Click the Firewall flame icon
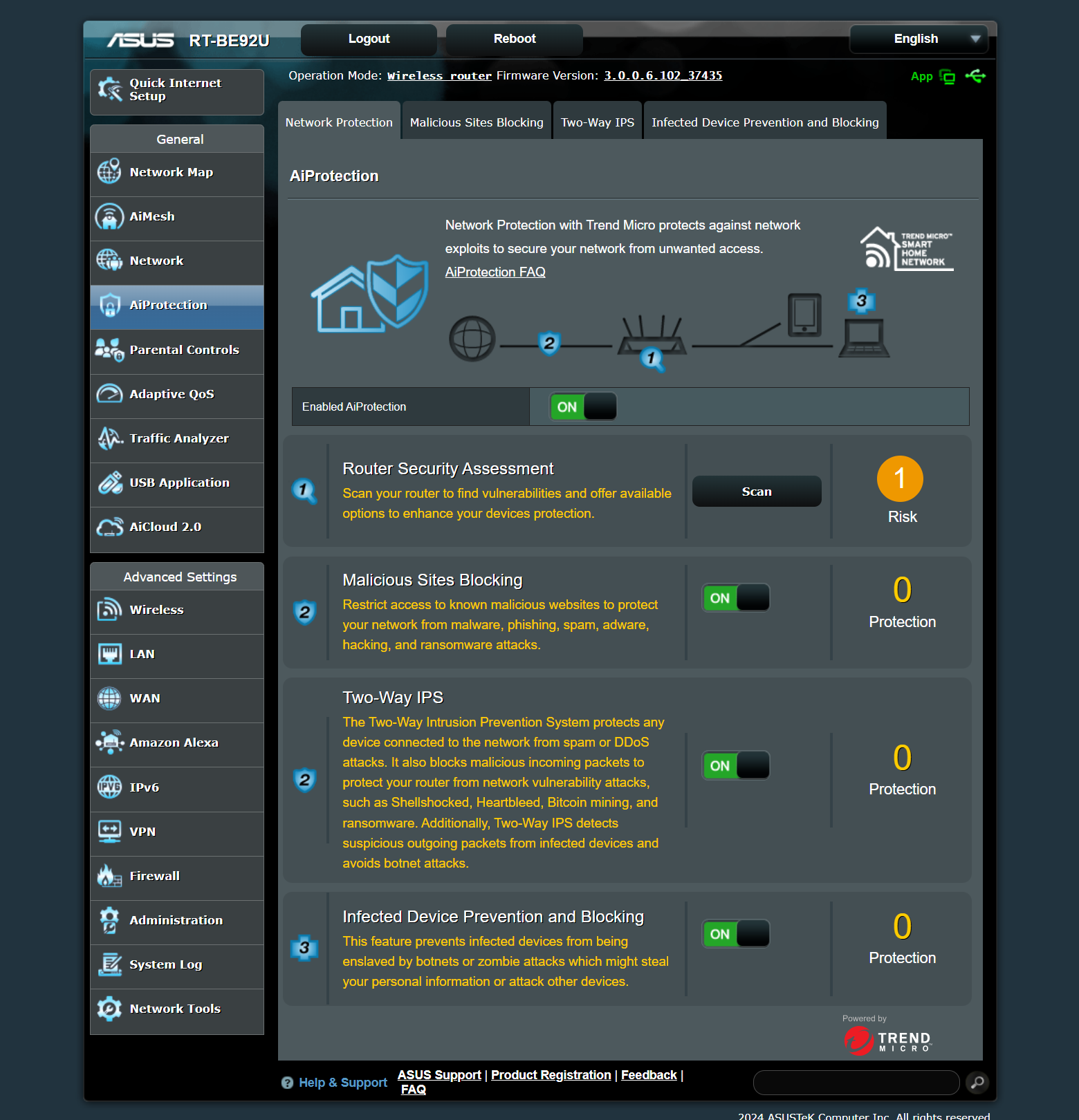The width and height of the screenshot is (1079, 1120). click(109, 875)
